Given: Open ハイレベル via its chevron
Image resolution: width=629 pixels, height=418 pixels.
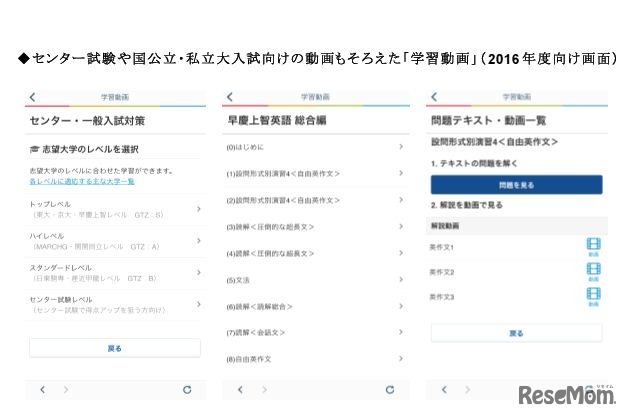Looking at the screenshot, I should (x=199, y=241).
